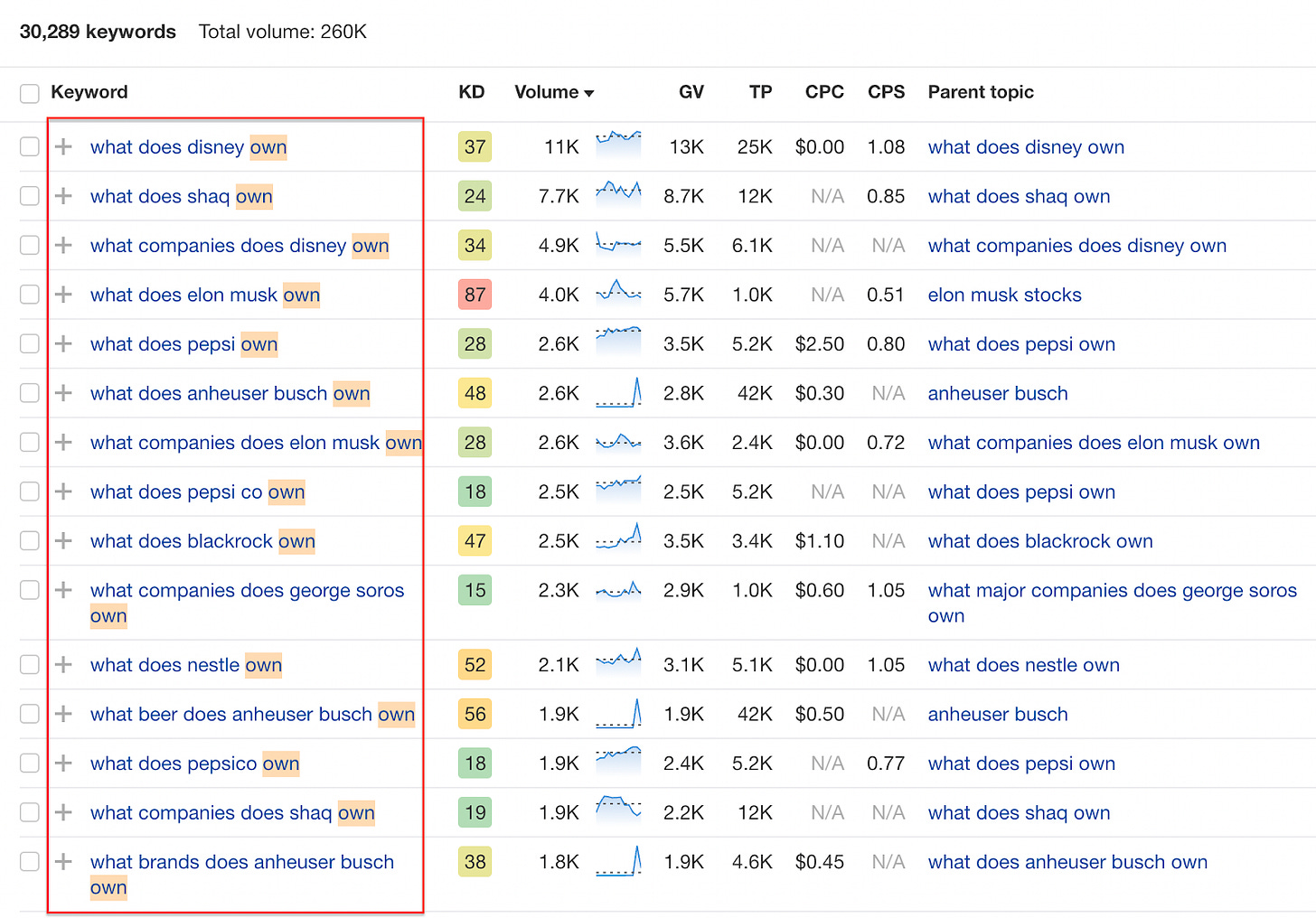The height and width of the screenshot is (918, 1316).
Task: Check the box for 'what does disney own'
Action: pos(30,146)
